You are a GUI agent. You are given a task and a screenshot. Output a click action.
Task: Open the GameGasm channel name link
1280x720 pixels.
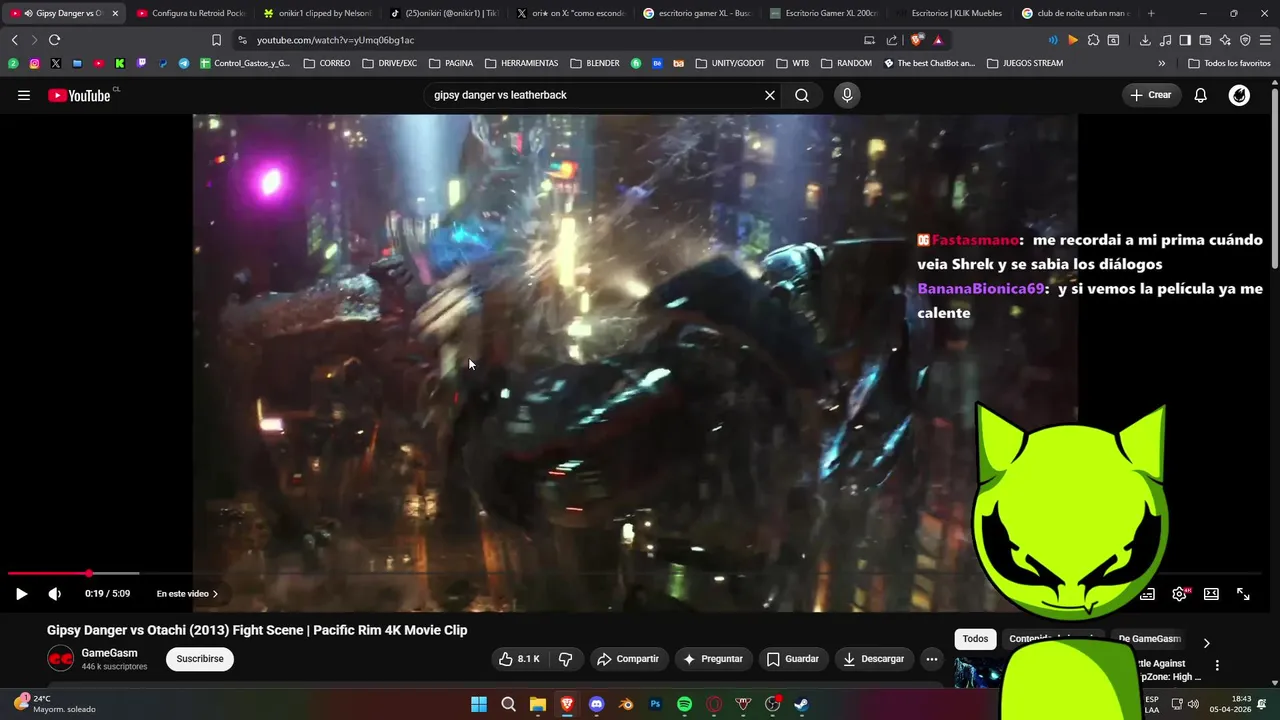[110, 653]
